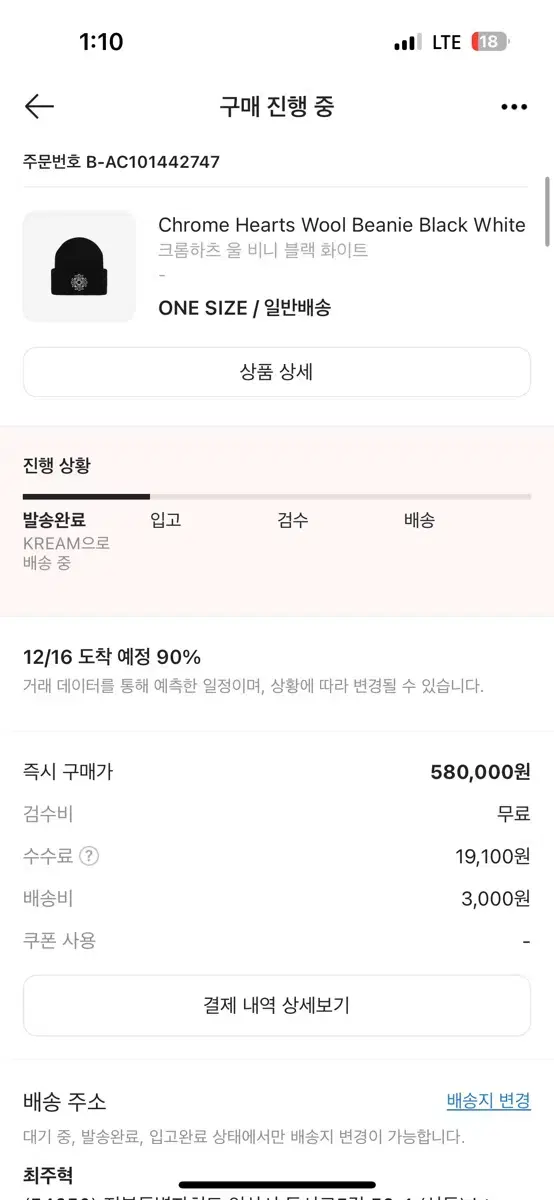Open 결제 내역 상세보기 payment details
Screen dimensions: 554x1200
[x=277, y=1005]
